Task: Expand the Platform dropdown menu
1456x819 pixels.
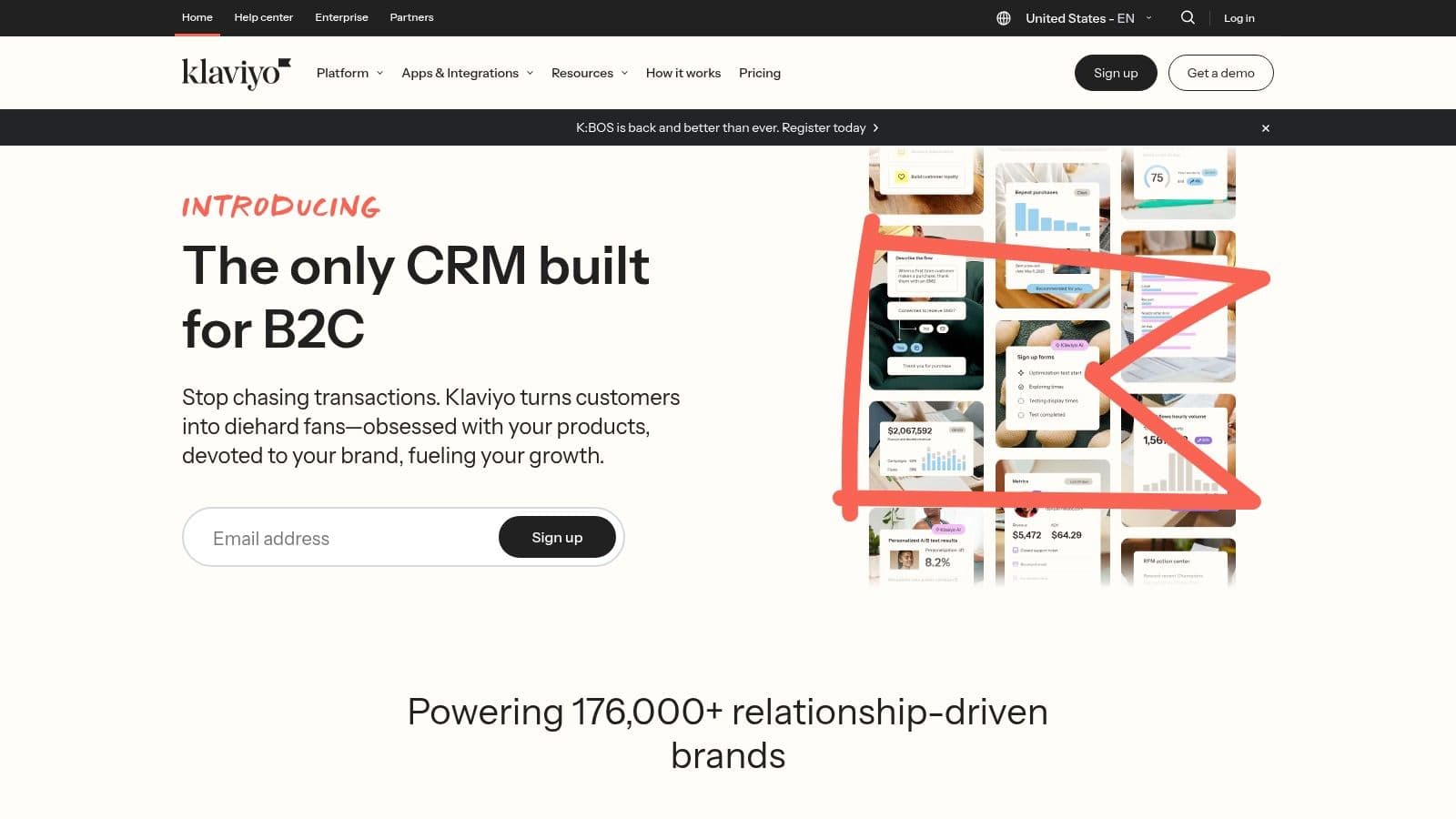Action: (x=349, y=73)
